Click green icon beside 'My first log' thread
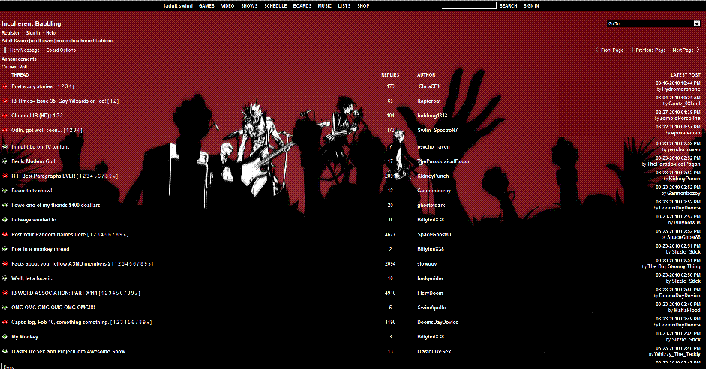This screenshot has width=706, height=369. [x=5, y=337]
